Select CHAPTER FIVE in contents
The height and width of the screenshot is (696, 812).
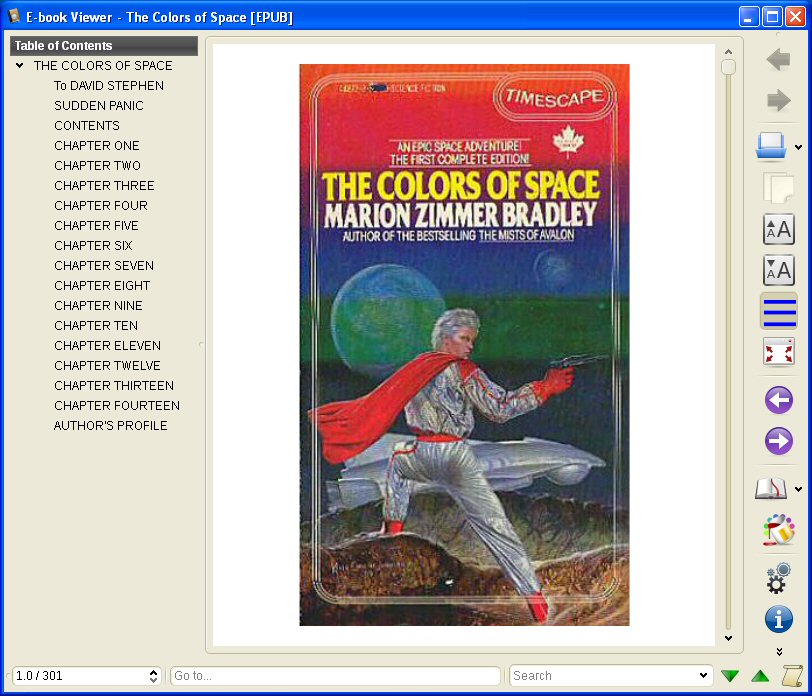pyautogui.click(x=96, y=226)
